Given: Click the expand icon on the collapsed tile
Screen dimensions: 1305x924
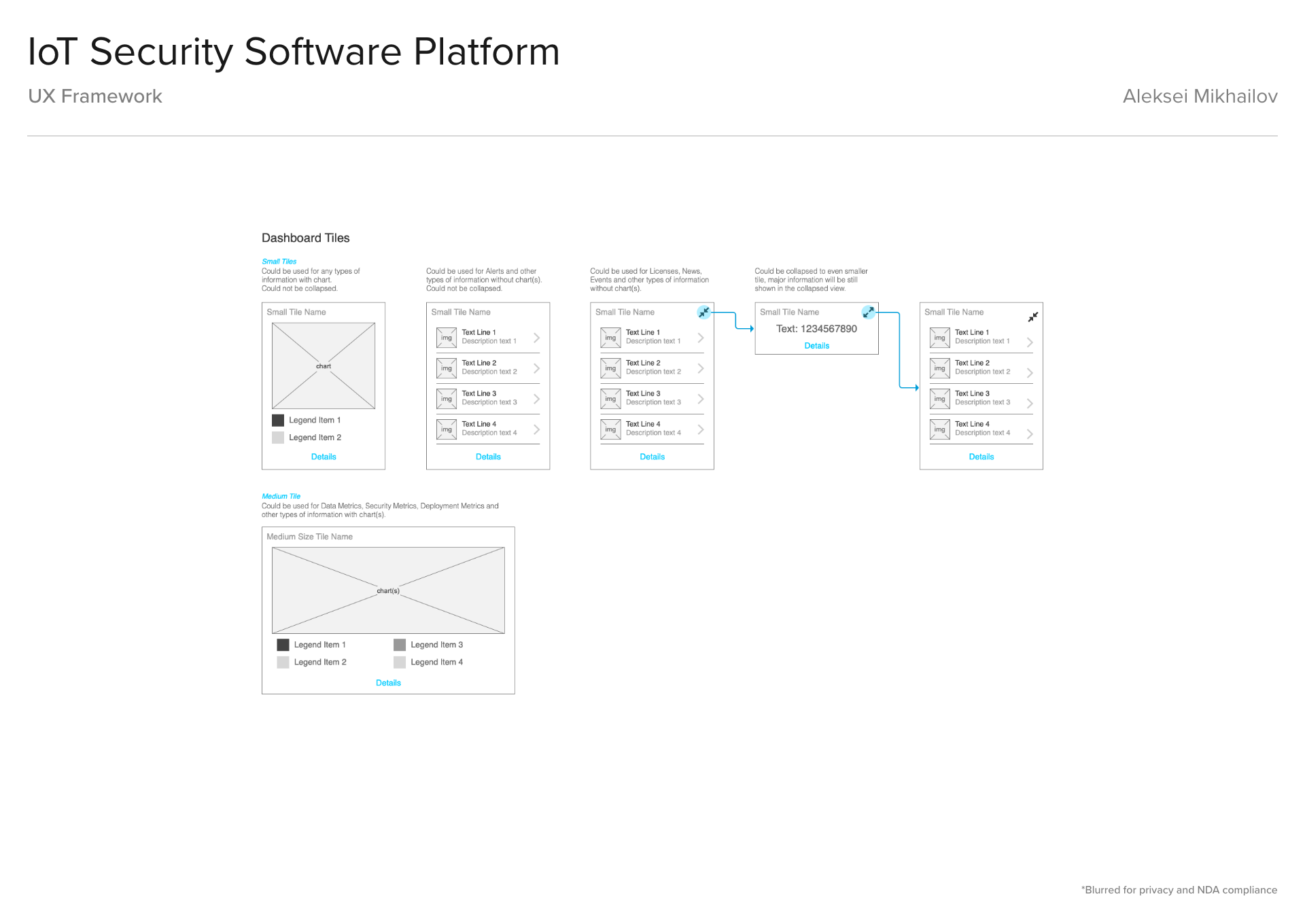Looking at the screenshot, I should point(868,313).
